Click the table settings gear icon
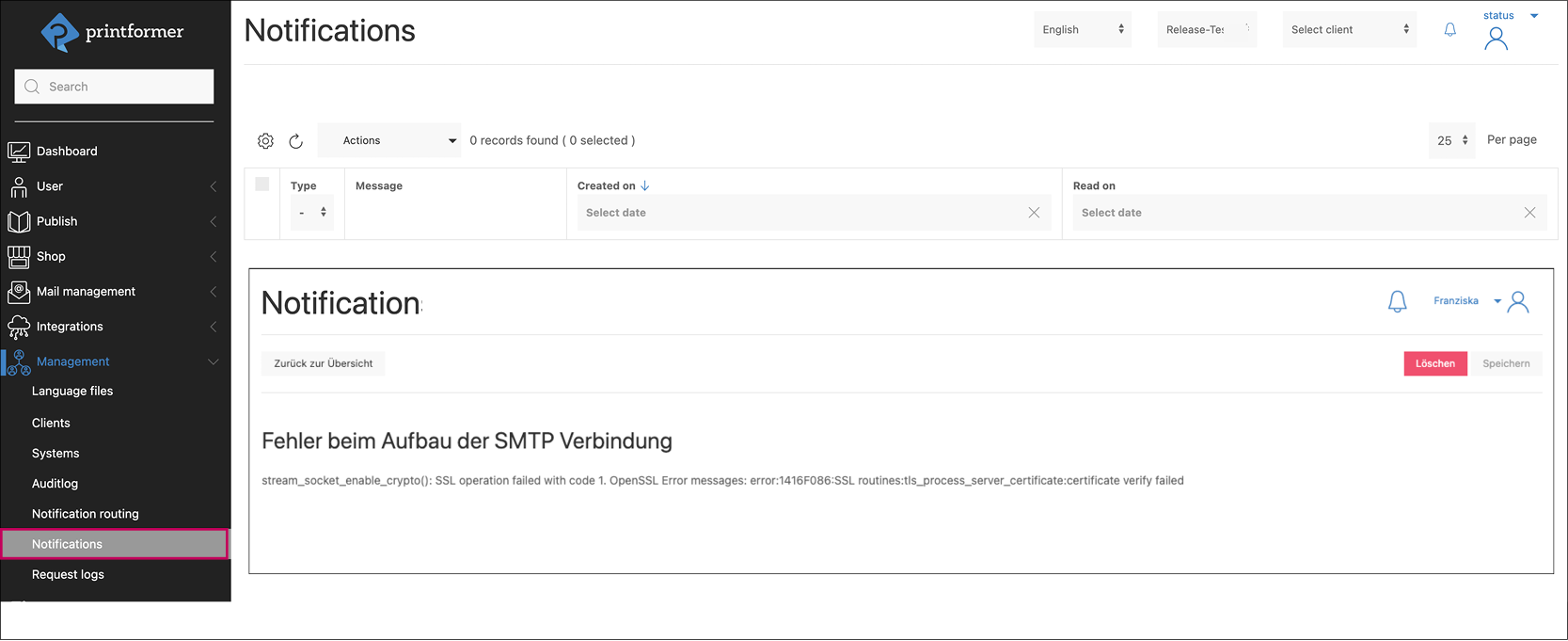 click(x=265, y=141)
